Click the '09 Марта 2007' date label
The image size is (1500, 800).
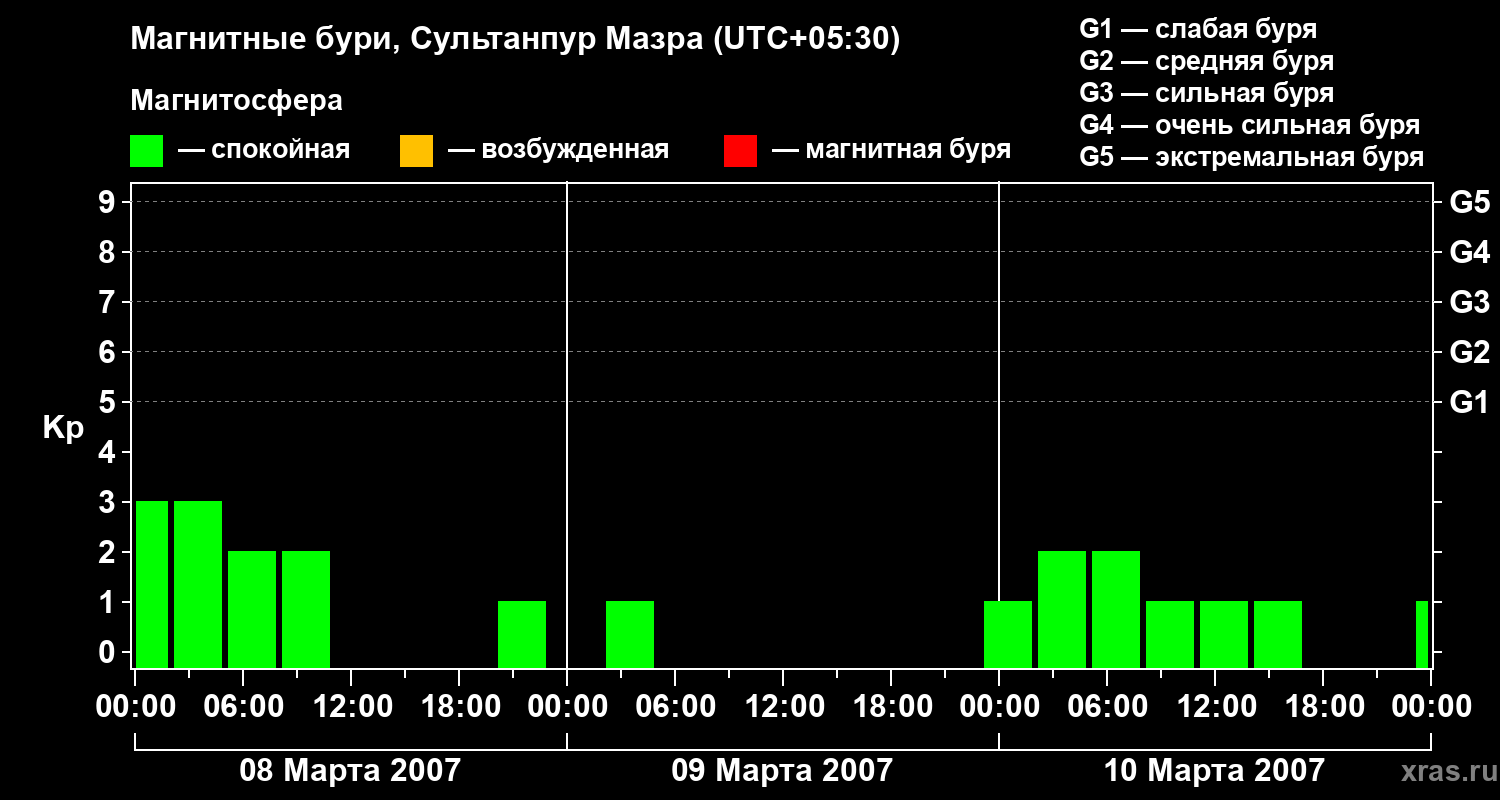pyautogui.click(x=782, y=770)
